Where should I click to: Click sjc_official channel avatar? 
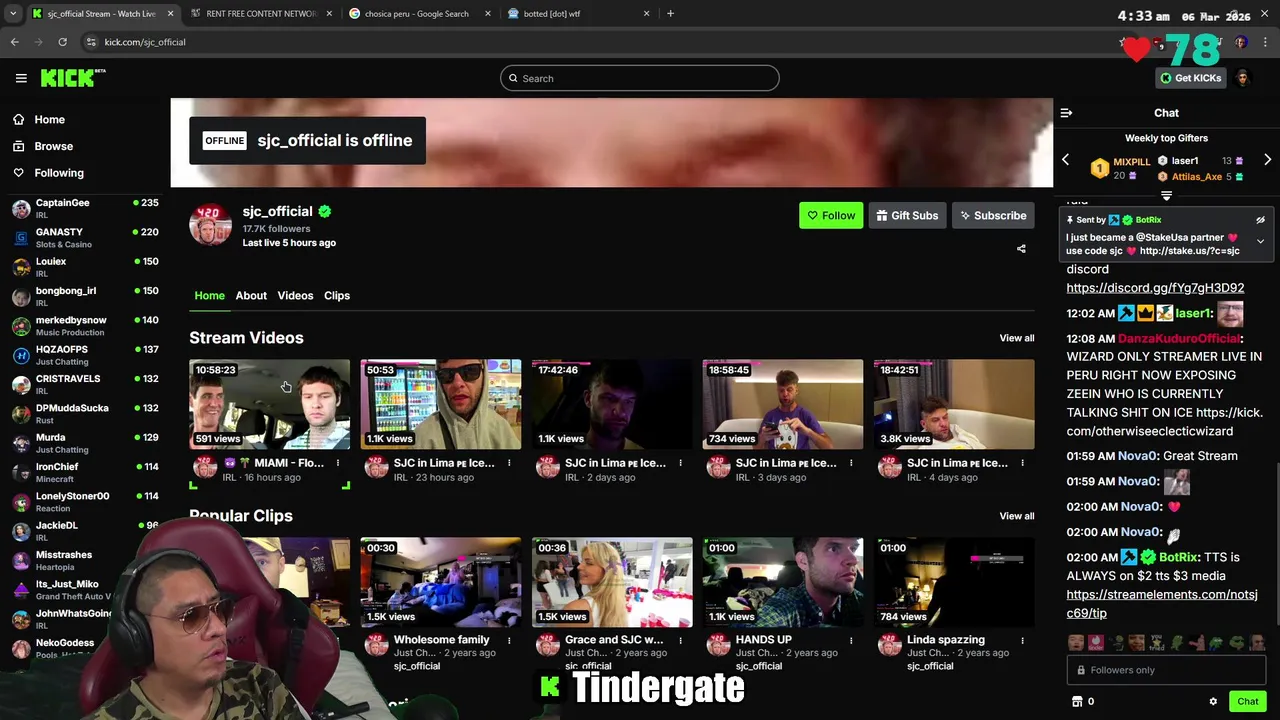211,226
